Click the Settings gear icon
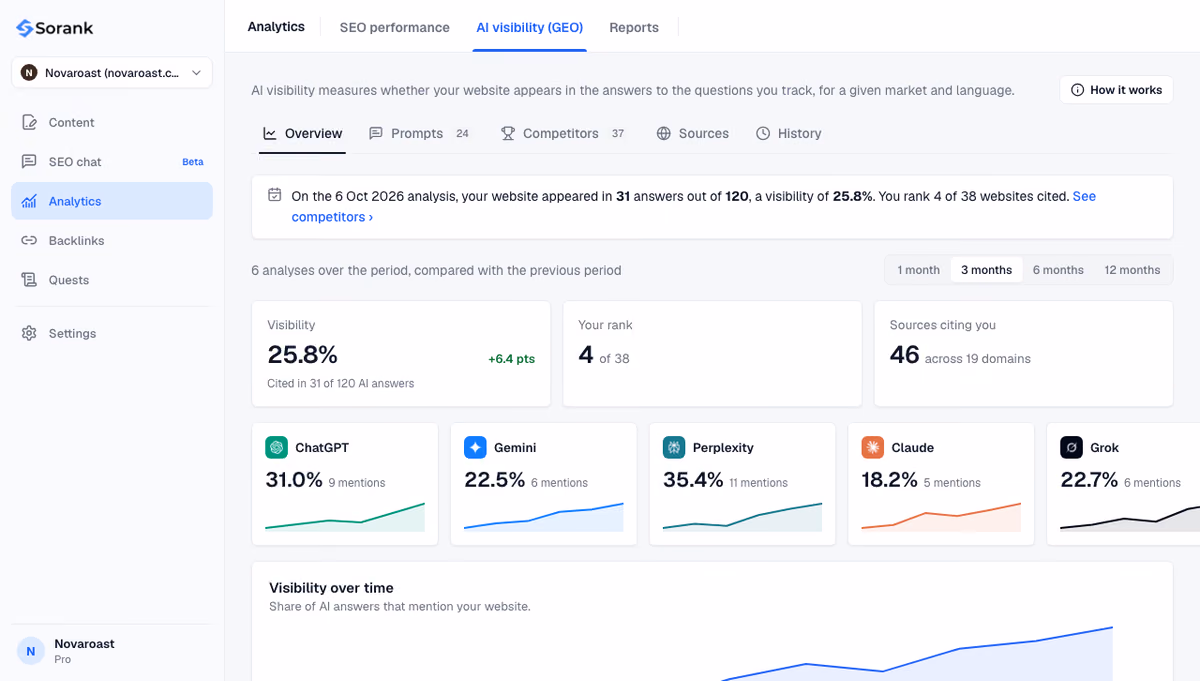The image size is (1200, 681). point(29,333)
